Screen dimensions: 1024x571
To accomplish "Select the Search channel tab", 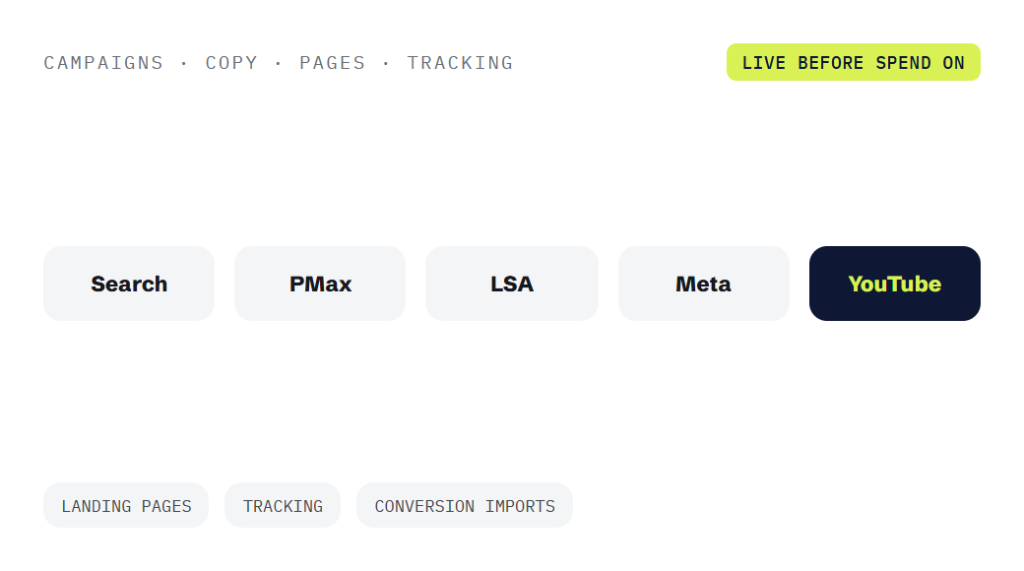I will point(129,284).
